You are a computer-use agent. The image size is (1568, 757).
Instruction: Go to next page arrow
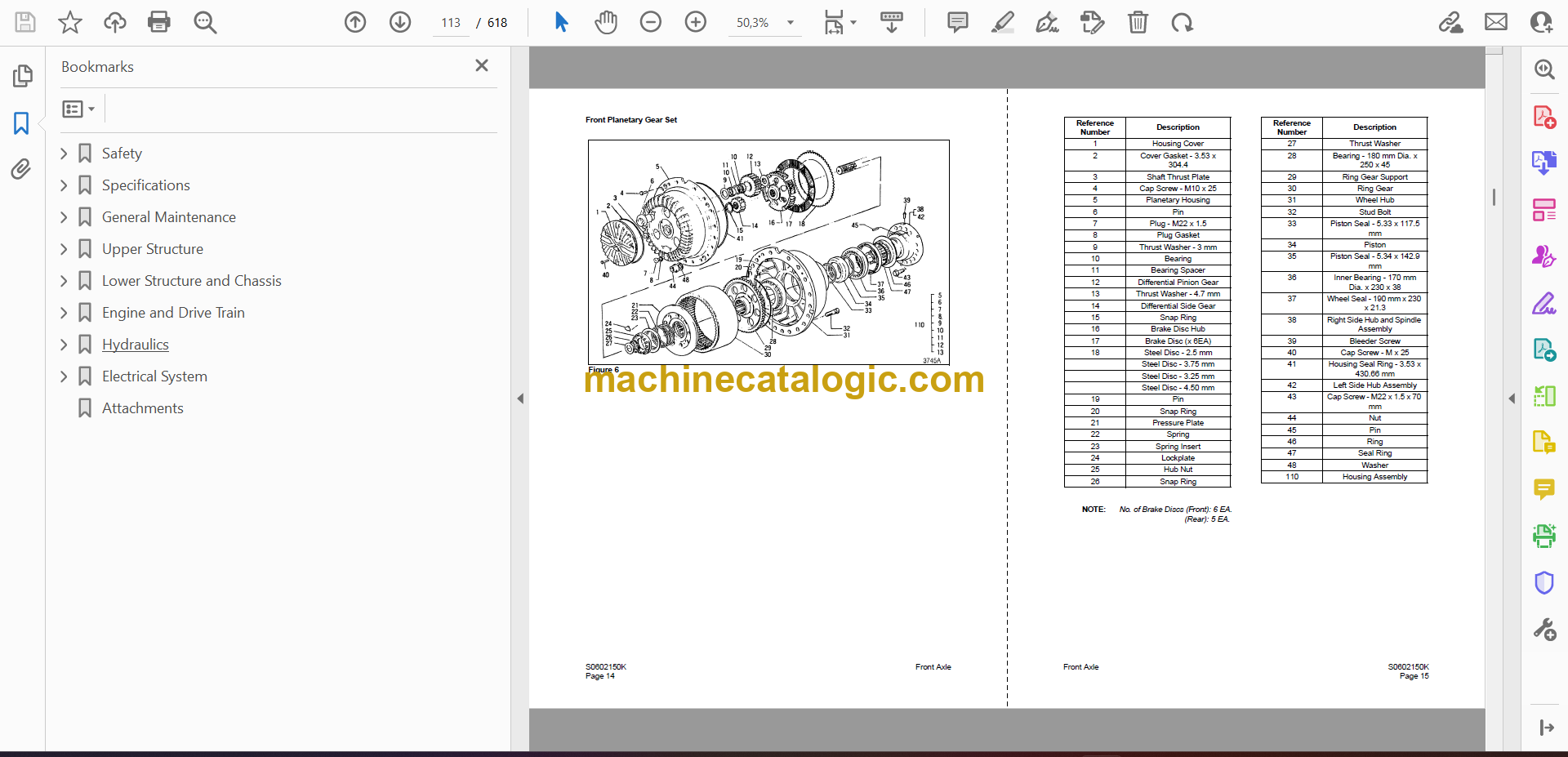click(x=400, y=22)
